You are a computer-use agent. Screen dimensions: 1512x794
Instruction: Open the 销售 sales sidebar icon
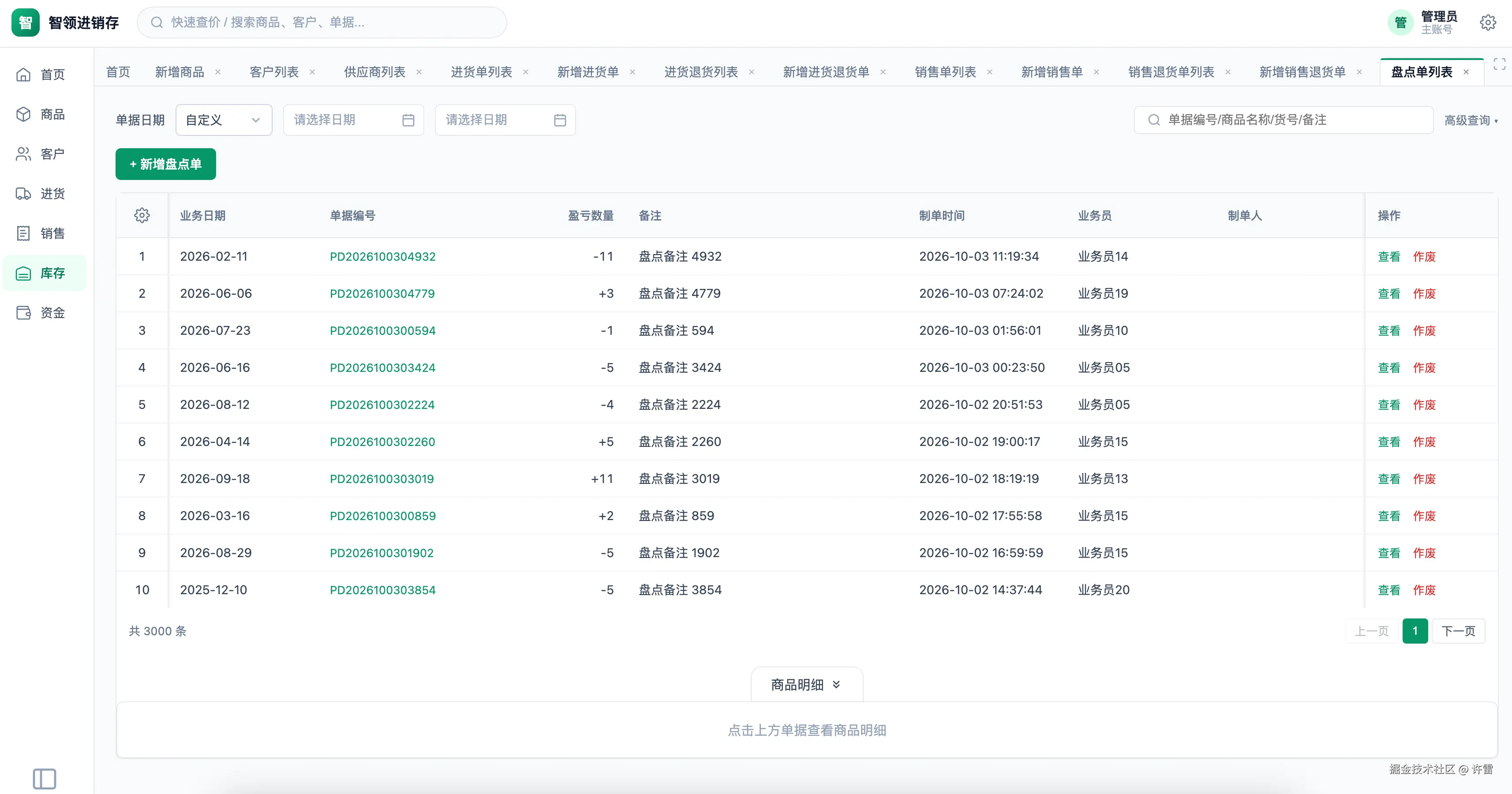pyautogui.click(x=23, y=233)
